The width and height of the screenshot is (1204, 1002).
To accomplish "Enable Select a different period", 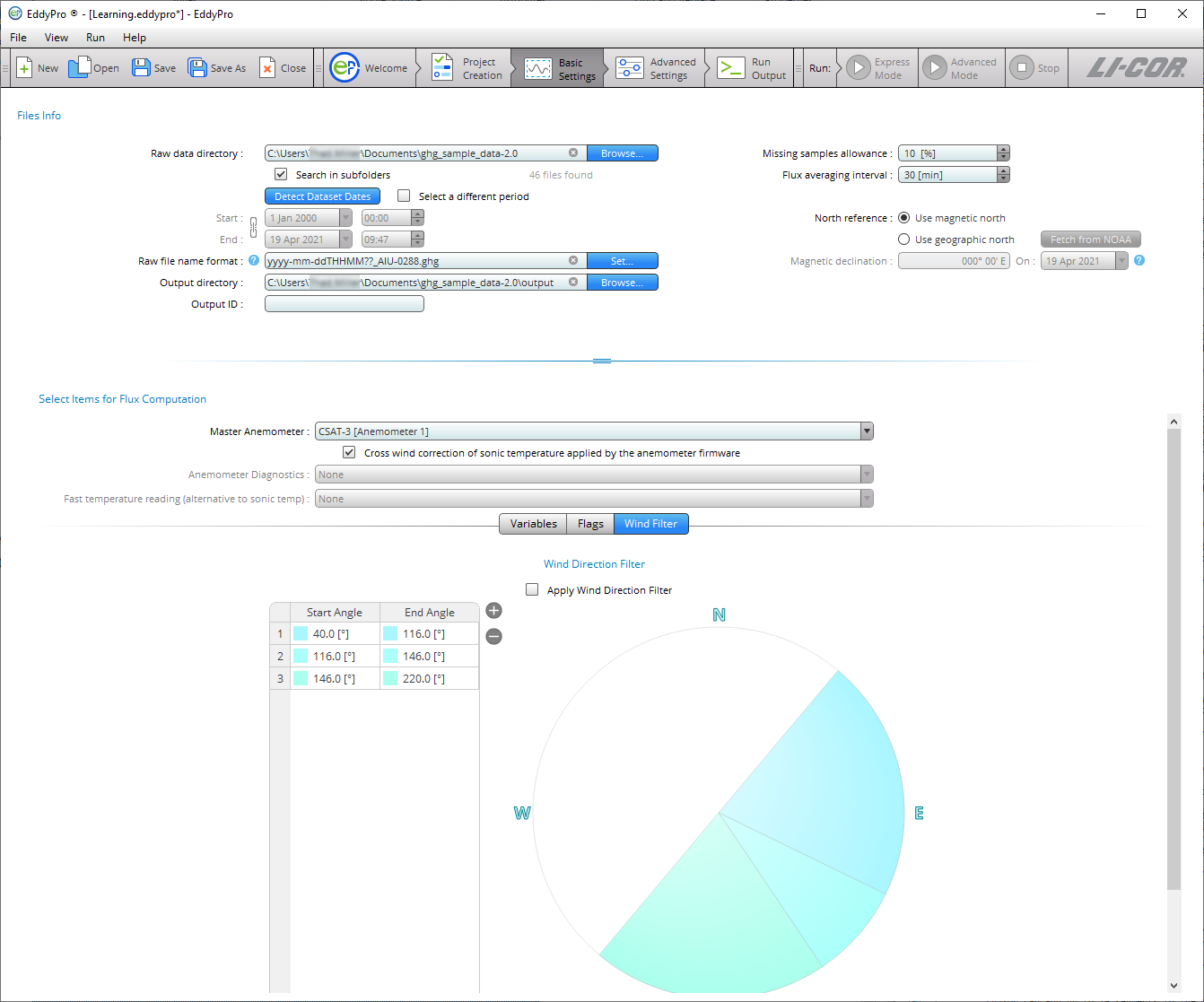I will [404, 196].
